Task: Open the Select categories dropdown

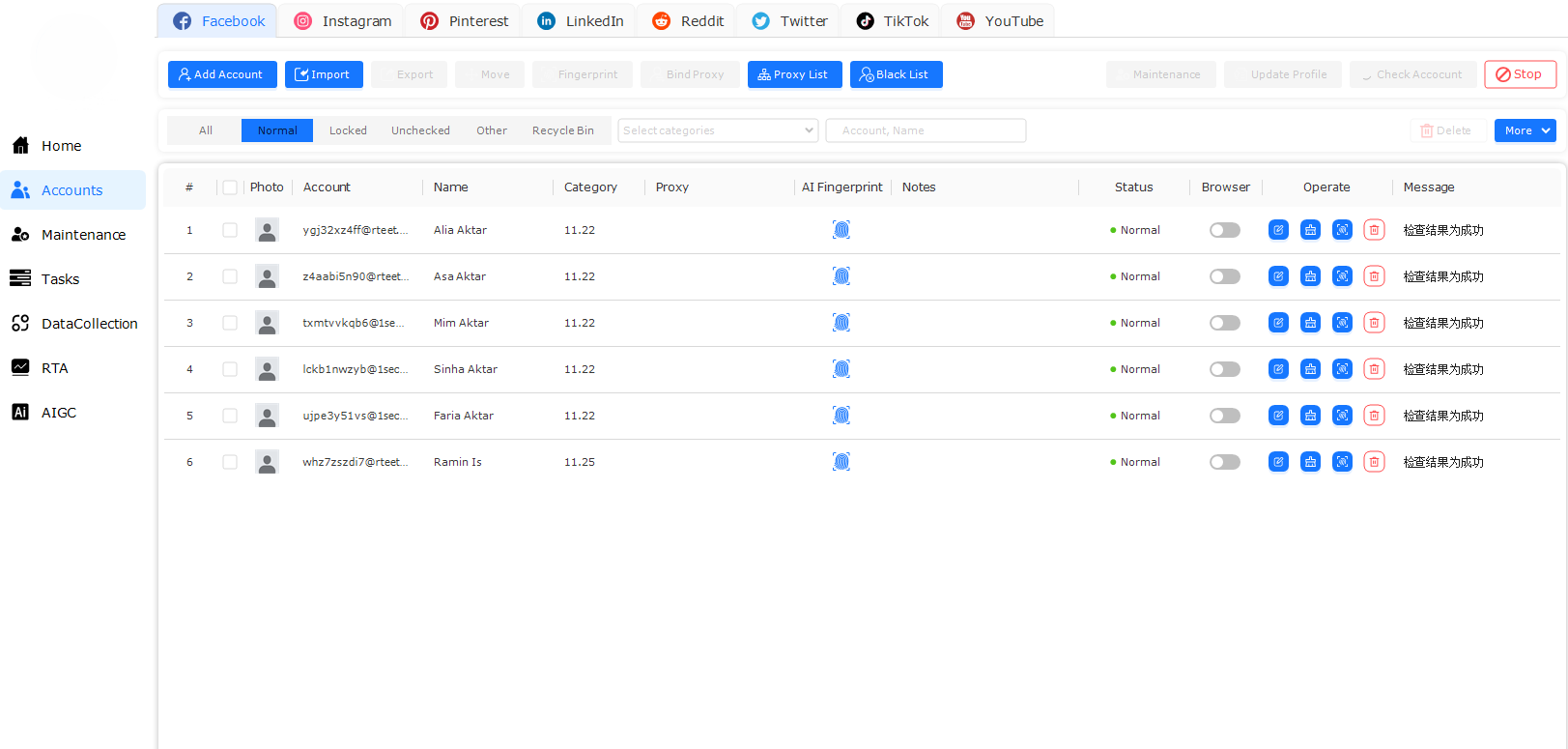Action: coord(718,130)
